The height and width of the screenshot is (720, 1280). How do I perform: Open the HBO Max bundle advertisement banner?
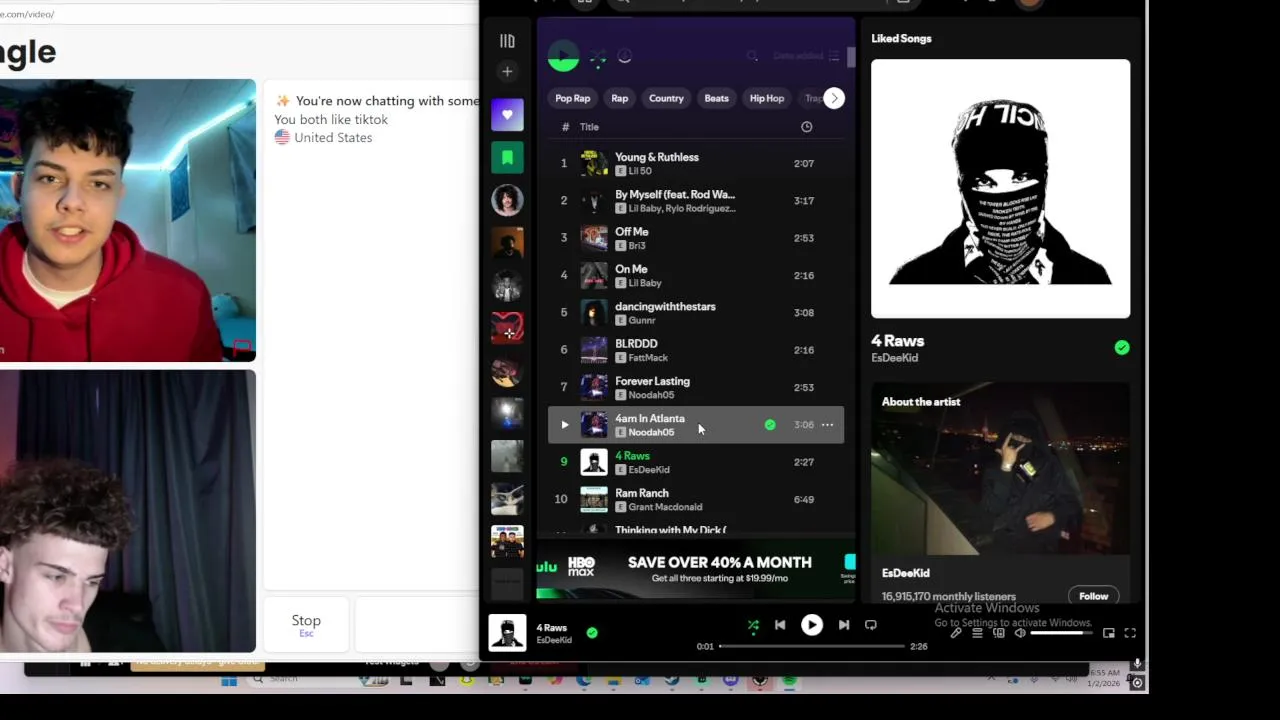tap(696, 571)
